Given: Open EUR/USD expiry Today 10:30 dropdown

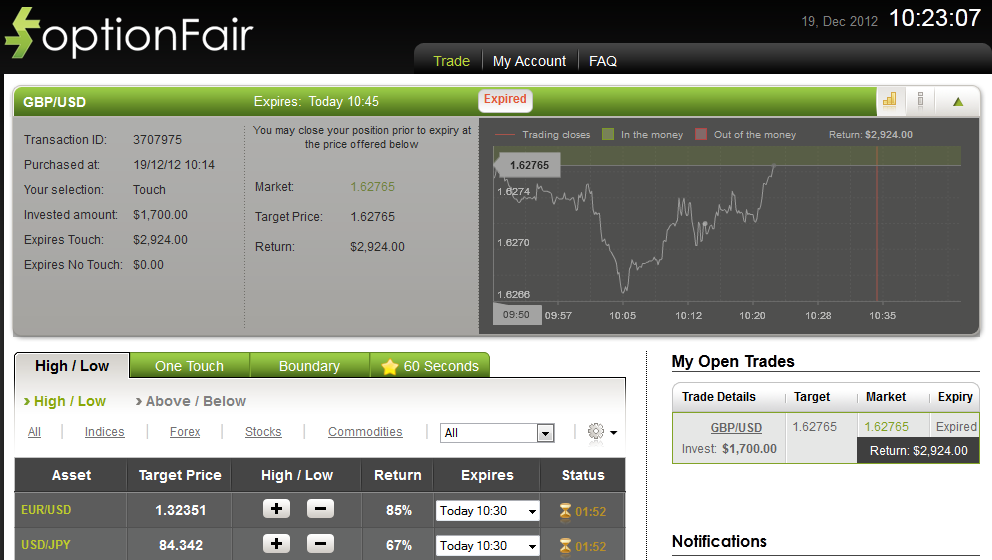Looking at the screenshot, I should point(487,511).
